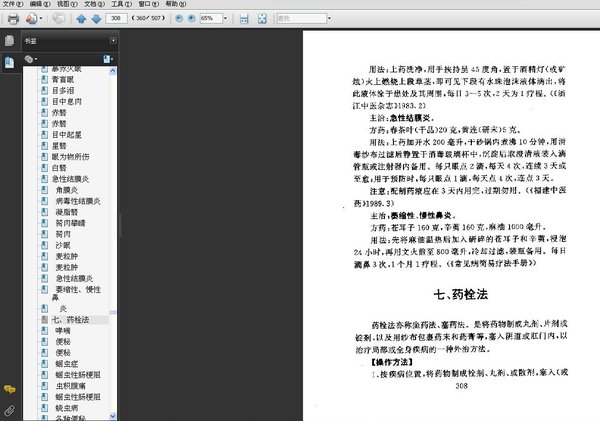Screen dimensions: 600x421
Task: Click the bookmark icon beside 七、药栓法
Action: [44, 320]
